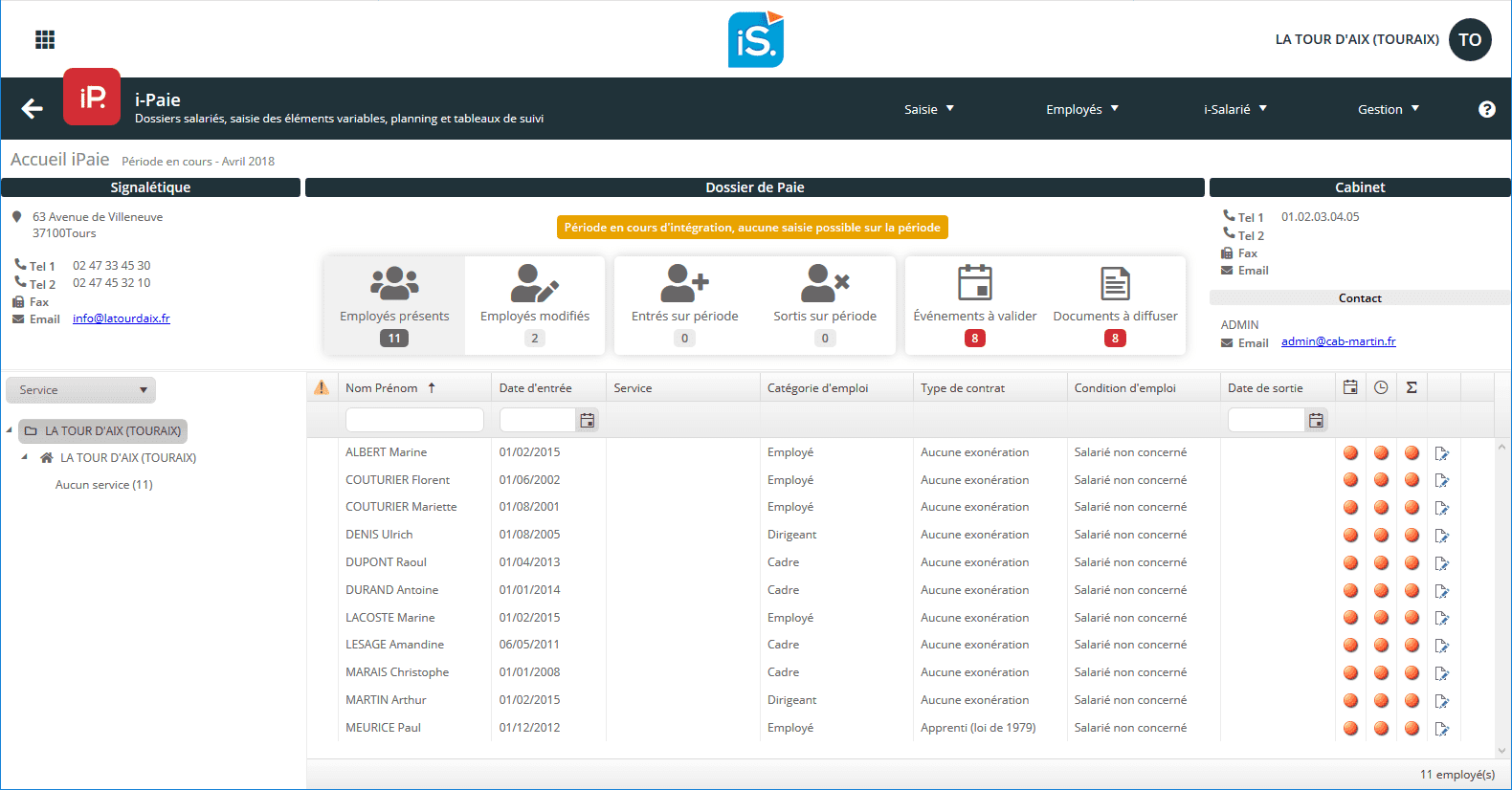
Task: Click totals status dot for MARTIN Arthur
Action: coord(1412,701)
